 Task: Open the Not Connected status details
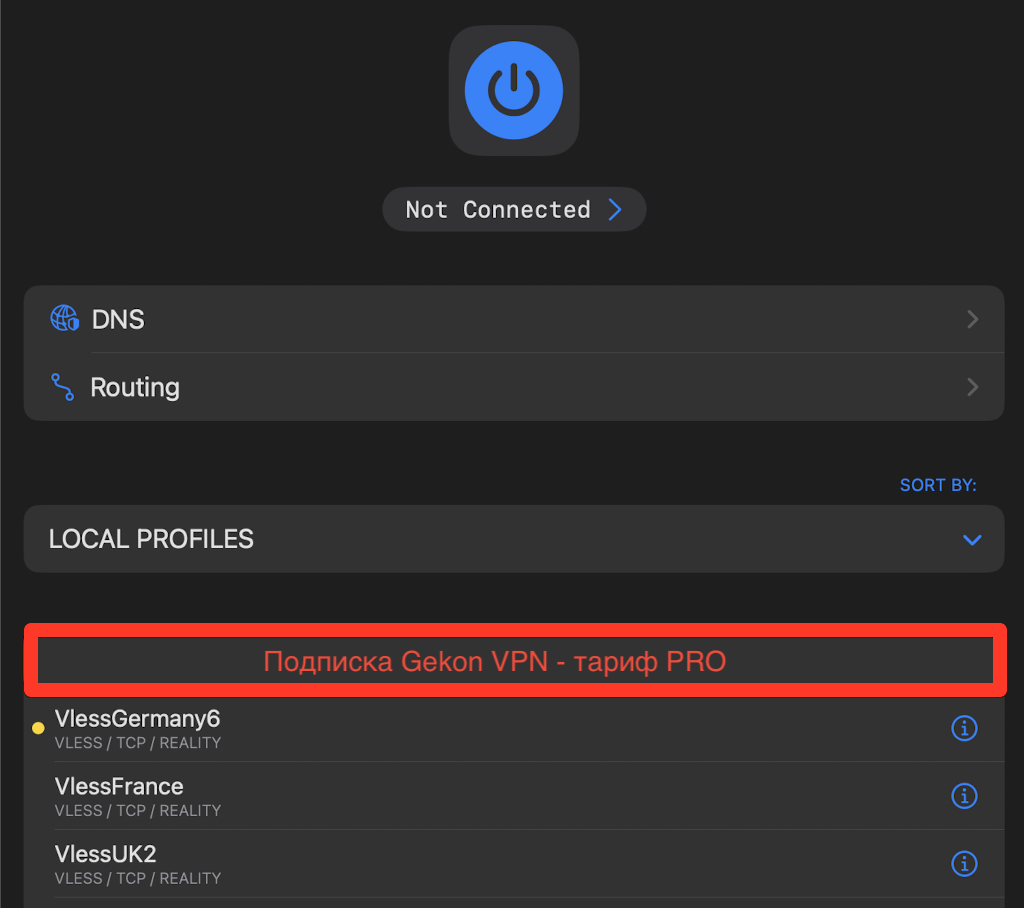(514, 210)
